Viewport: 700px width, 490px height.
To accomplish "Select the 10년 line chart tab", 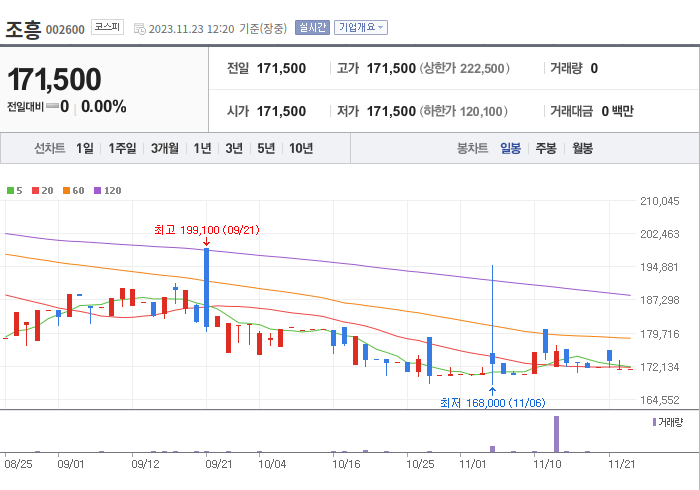I will (301, 148).
